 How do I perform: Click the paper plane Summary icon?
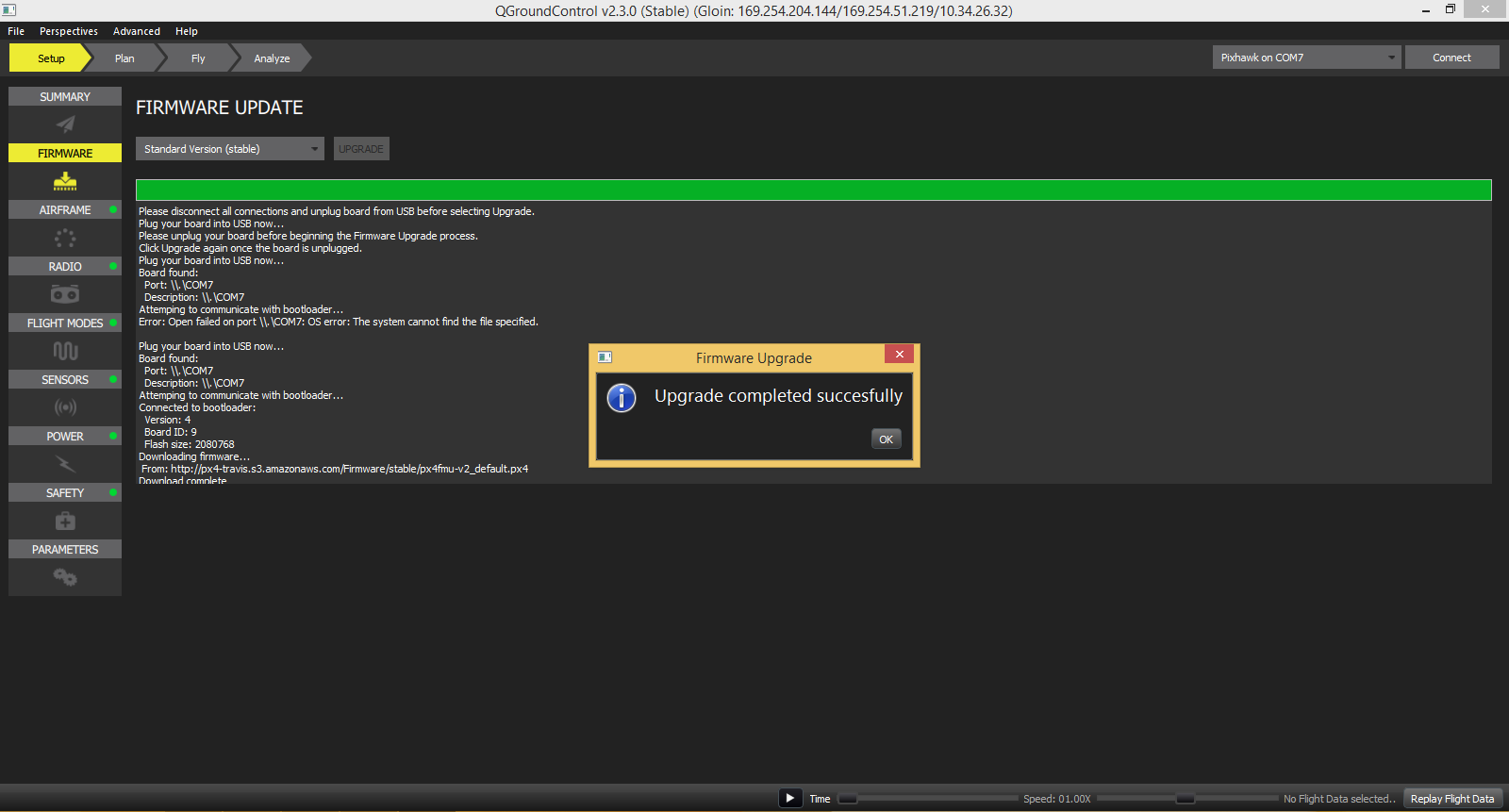(65, 124)
